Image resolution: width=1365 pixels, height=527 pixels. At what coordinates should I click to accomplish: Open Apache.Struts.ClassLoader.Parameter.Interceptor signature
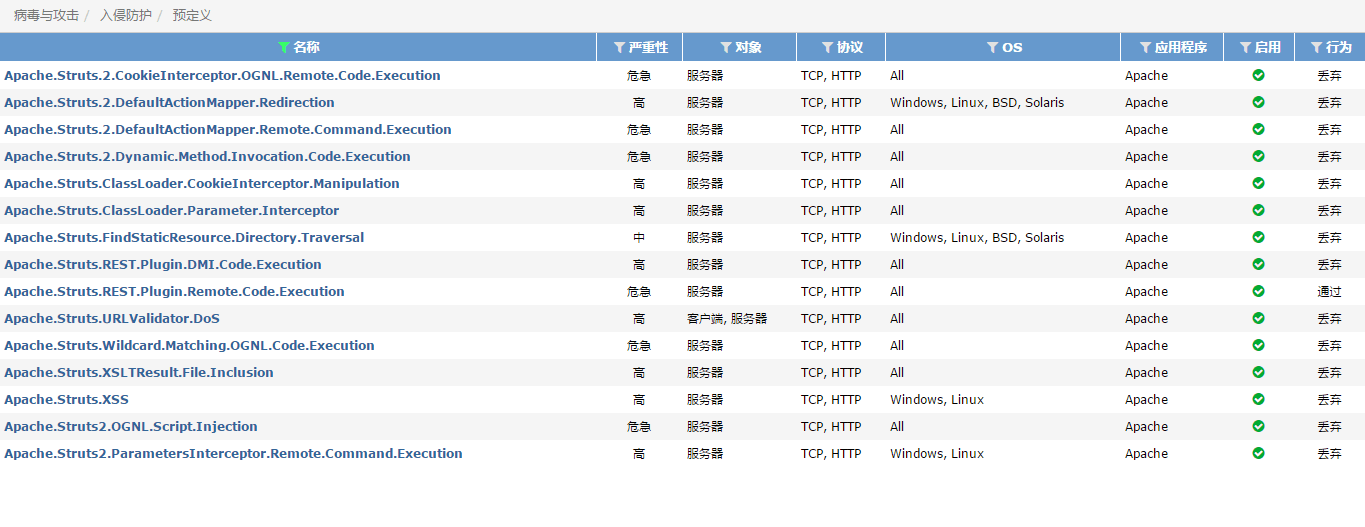(171, 210)
